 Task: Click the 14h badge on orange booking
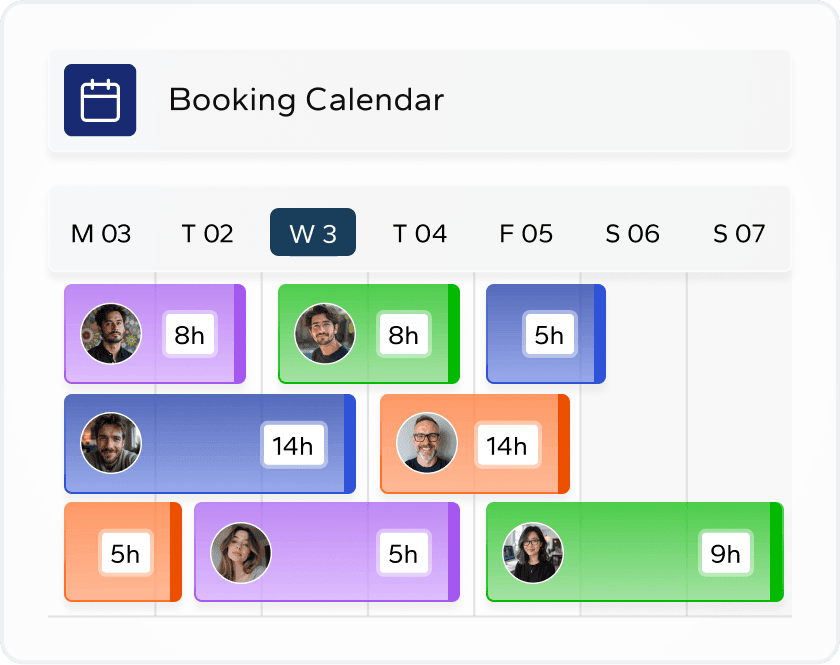coord(506,445)
